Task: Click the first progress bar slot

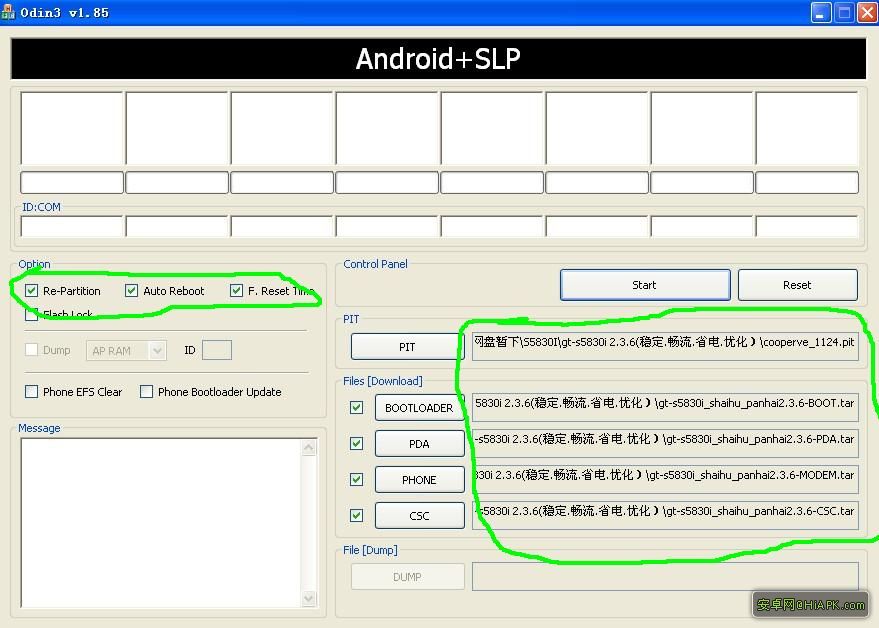Action: pos(72,182)
